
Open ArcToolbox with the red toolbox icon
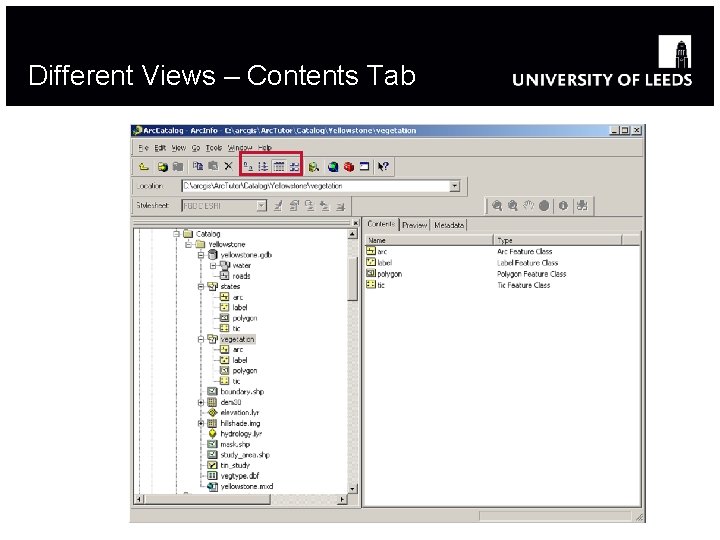pyautogui.click(x=349, y=167)
